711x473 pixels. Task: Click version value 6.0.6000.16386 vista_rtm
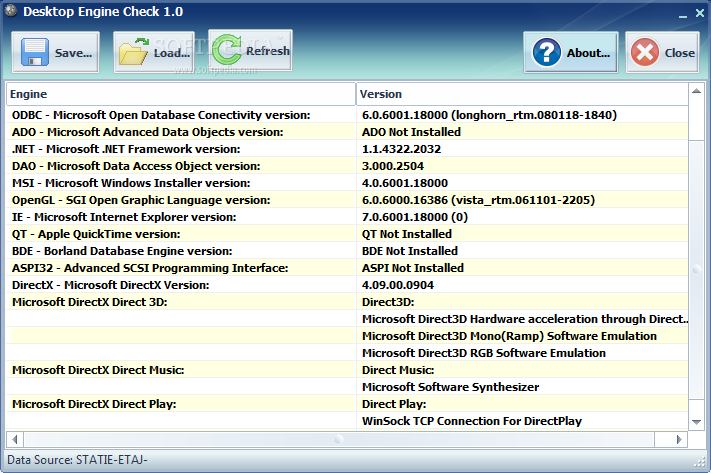(478, 200)
